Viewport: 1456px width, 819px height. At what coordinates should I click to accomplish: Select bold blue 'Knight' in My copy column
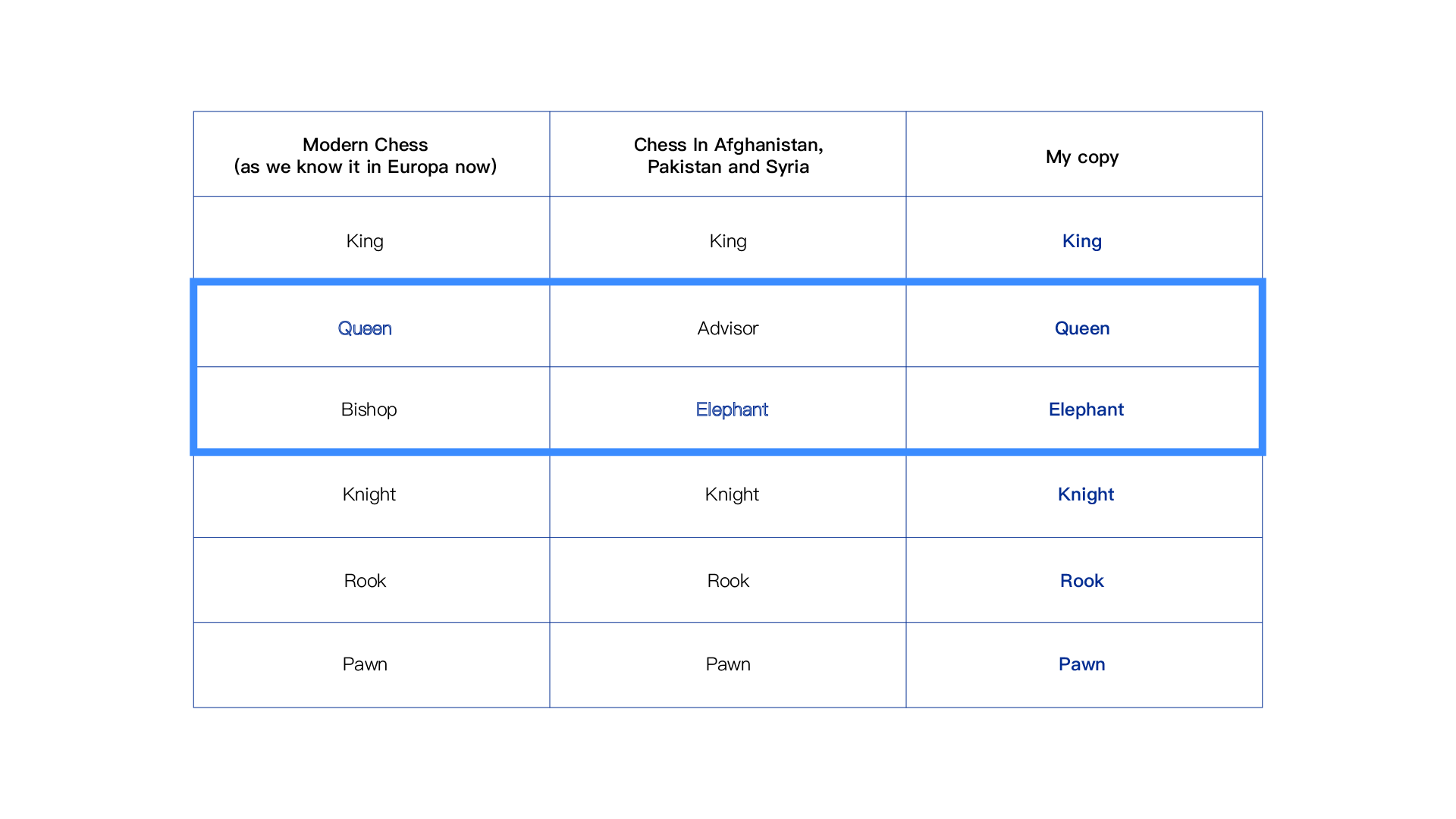coord(1086,494)
